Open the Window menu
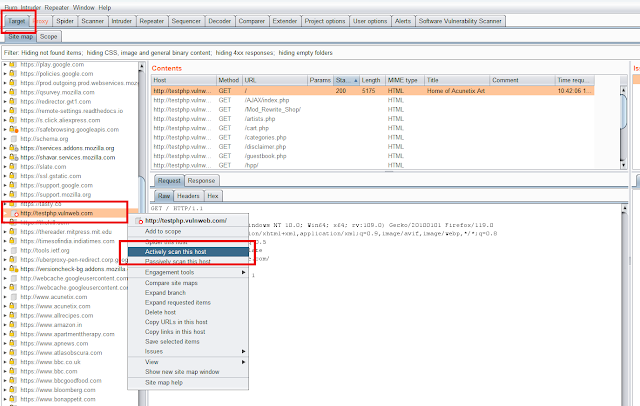The height and width of the screenshot is (406, 640). pos(84,7)
